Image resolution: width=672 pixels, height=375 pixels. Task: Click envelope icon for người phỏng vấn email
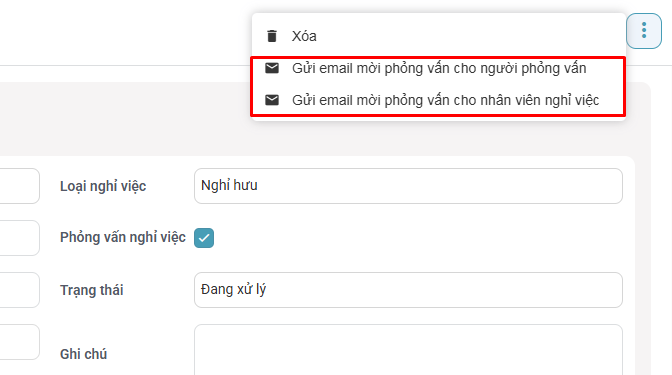click(x=272, y=68)
